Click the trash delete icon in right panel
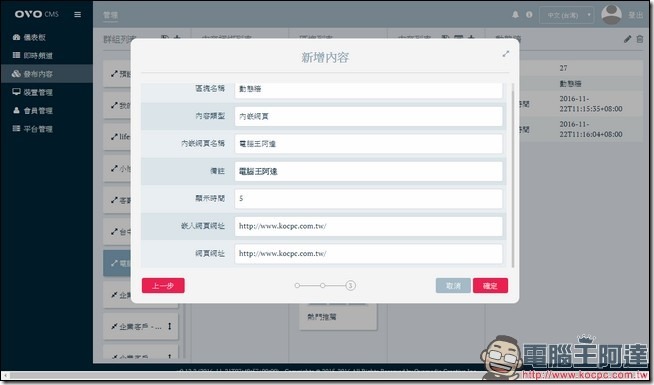Viewport: 654px width, 385px height. click(640, 39)
